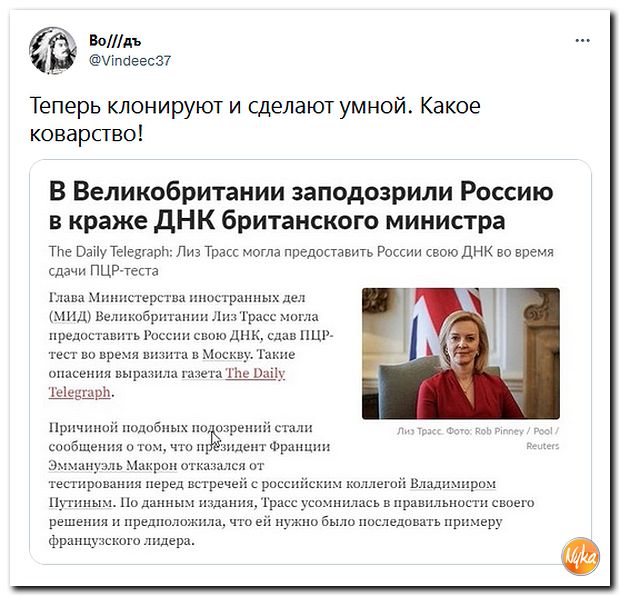
Task: Click the photo caption Rob Pinney / Pool / Reuters
Action: click(478, 439)
